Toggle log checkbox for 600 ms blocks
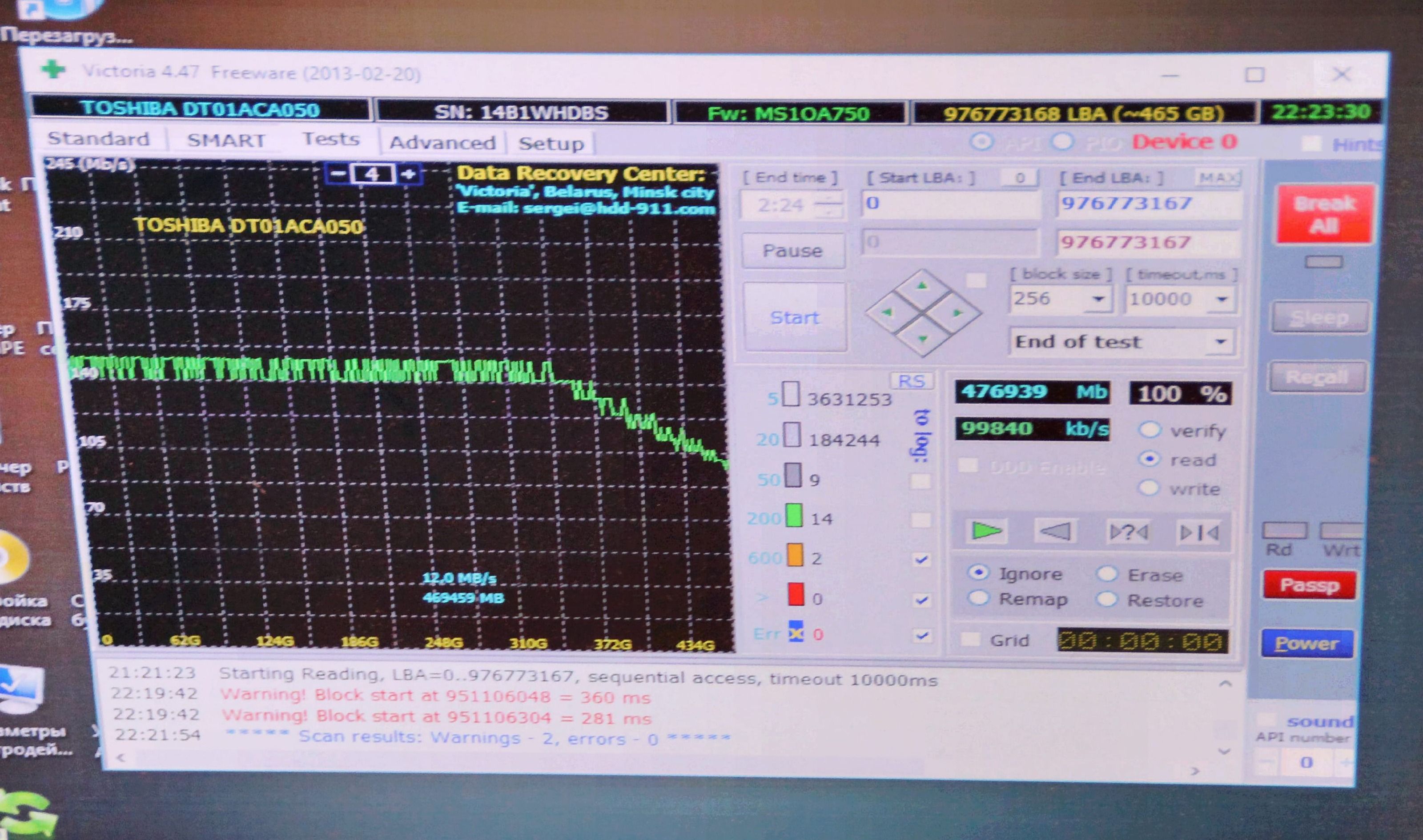 pos(921,560)
